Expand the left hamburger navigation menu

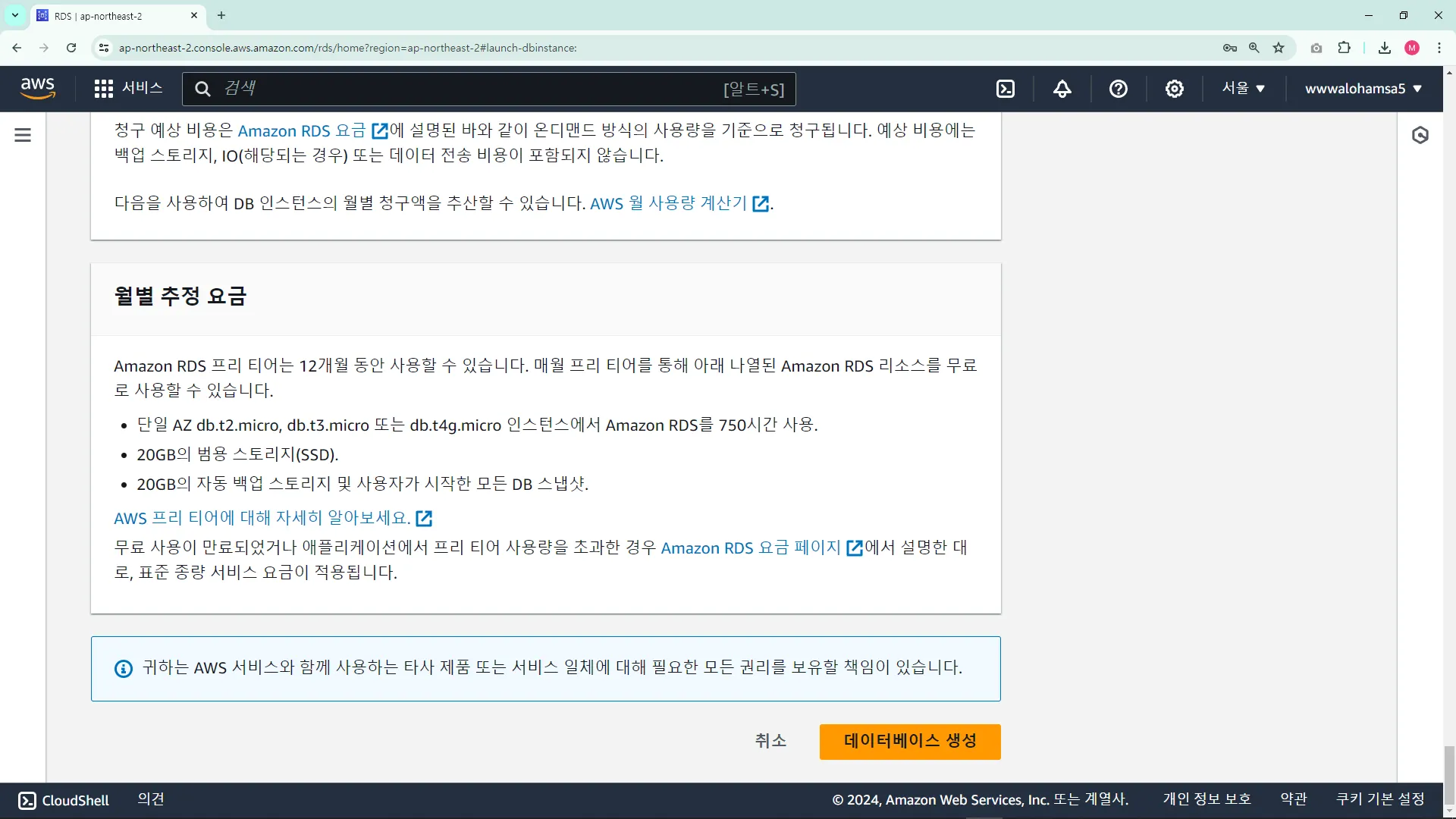coord(23,135)
